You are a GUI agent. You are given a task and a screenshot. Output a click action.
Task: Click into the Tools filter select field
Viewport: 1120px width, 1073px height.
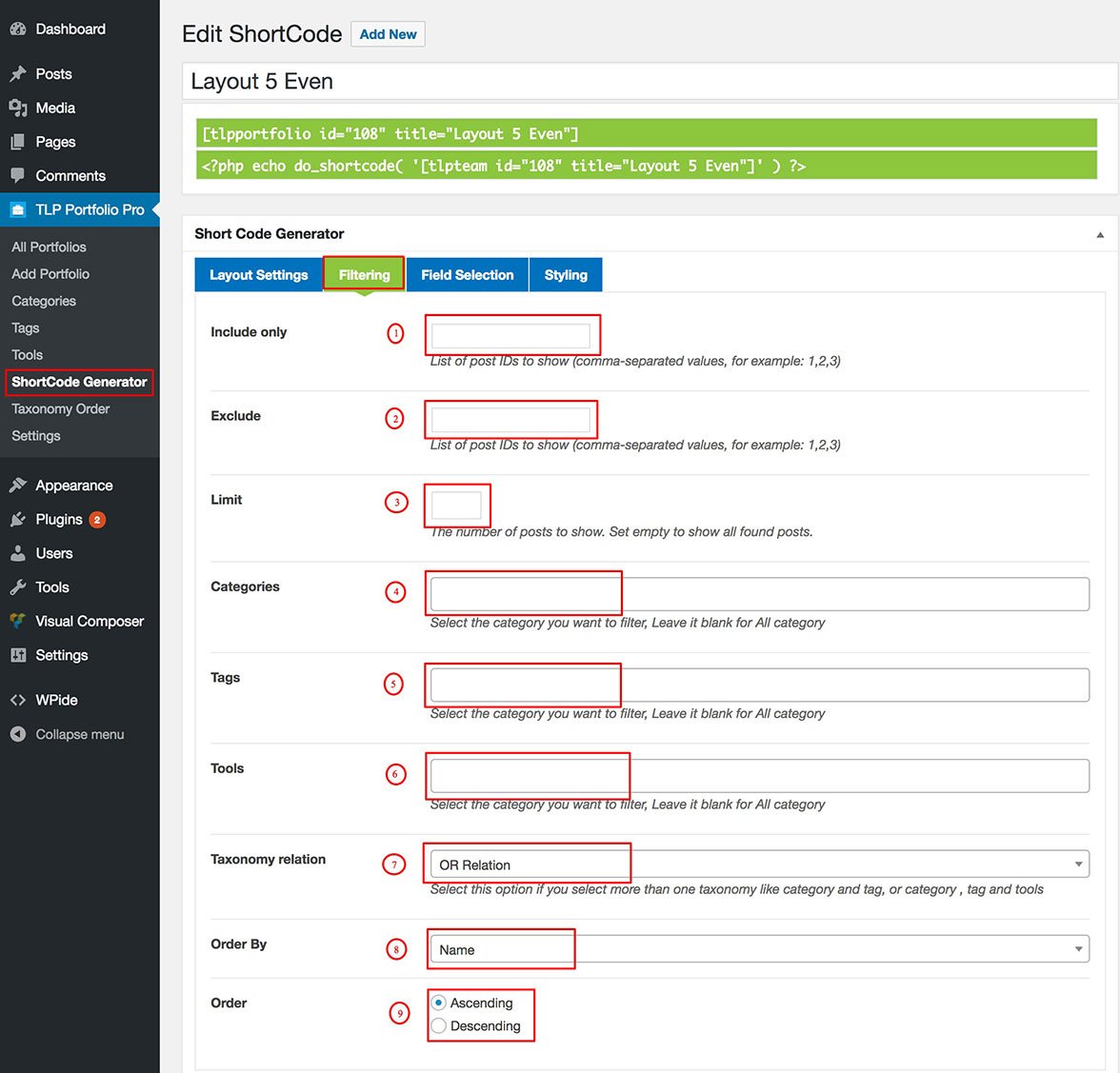click(759, 775)
